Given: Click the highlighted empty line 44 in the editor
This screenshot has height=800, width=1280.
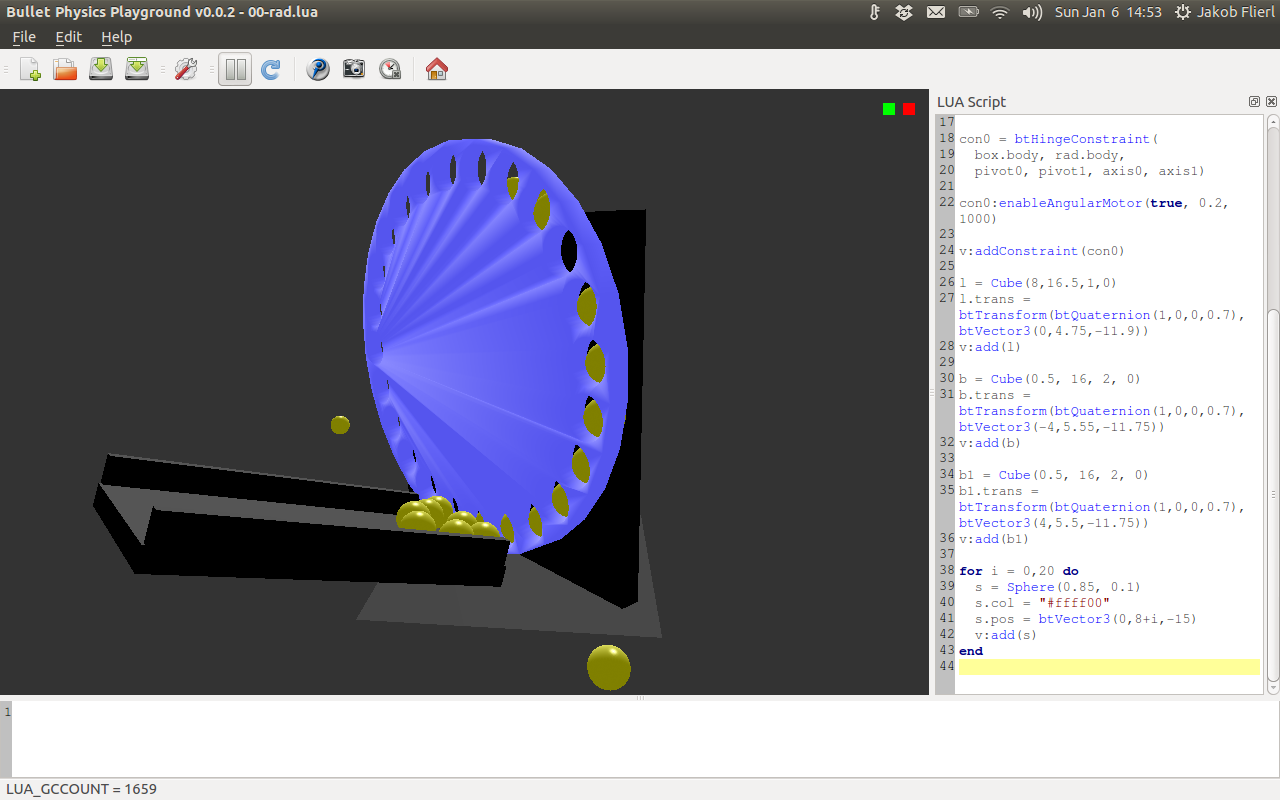Looking at the screenshot, I should tap(1108, 667).
